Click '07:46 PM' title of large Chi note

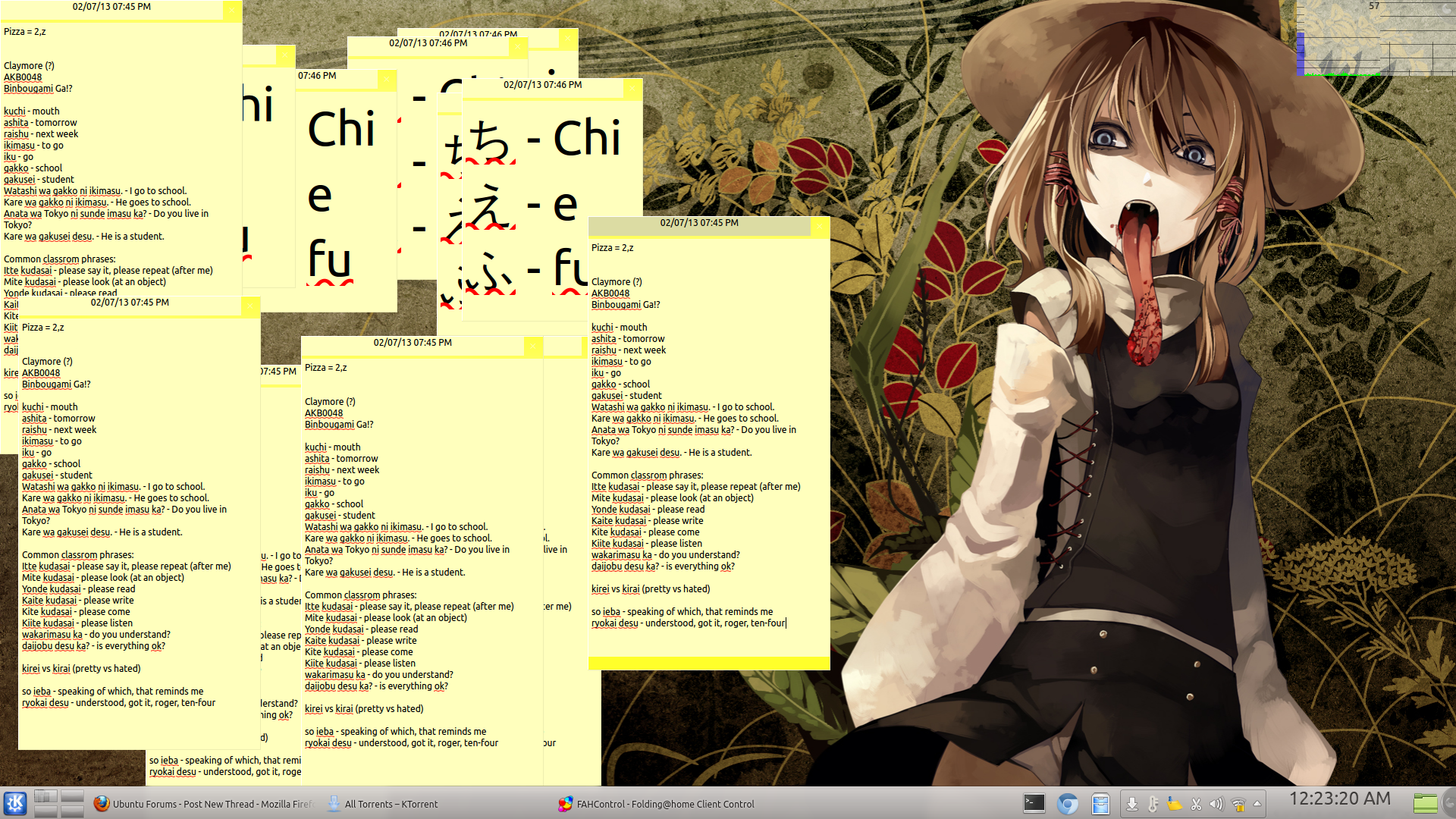(x=317, y=76)
